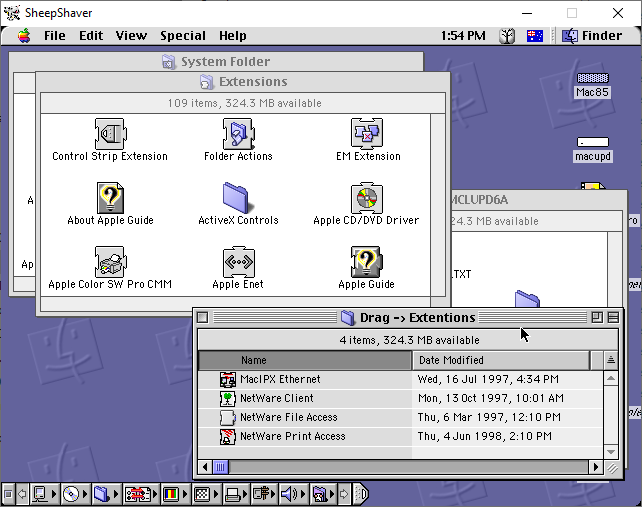Click the Control Strip scroll-left arrow
Viewport: 642px width, 507px height.
click(22, 494)
